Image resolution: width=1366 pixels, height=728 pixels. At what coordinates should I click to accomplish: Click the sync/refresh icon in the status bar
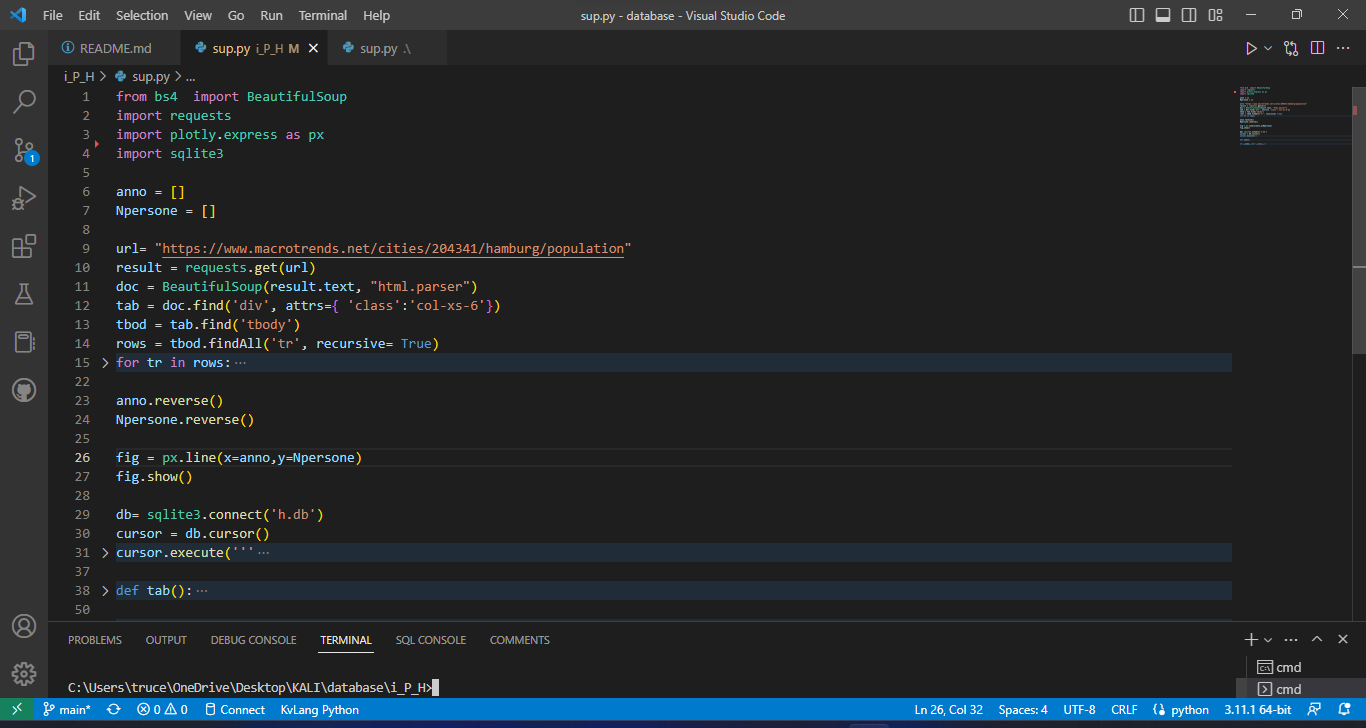(113, 709)
